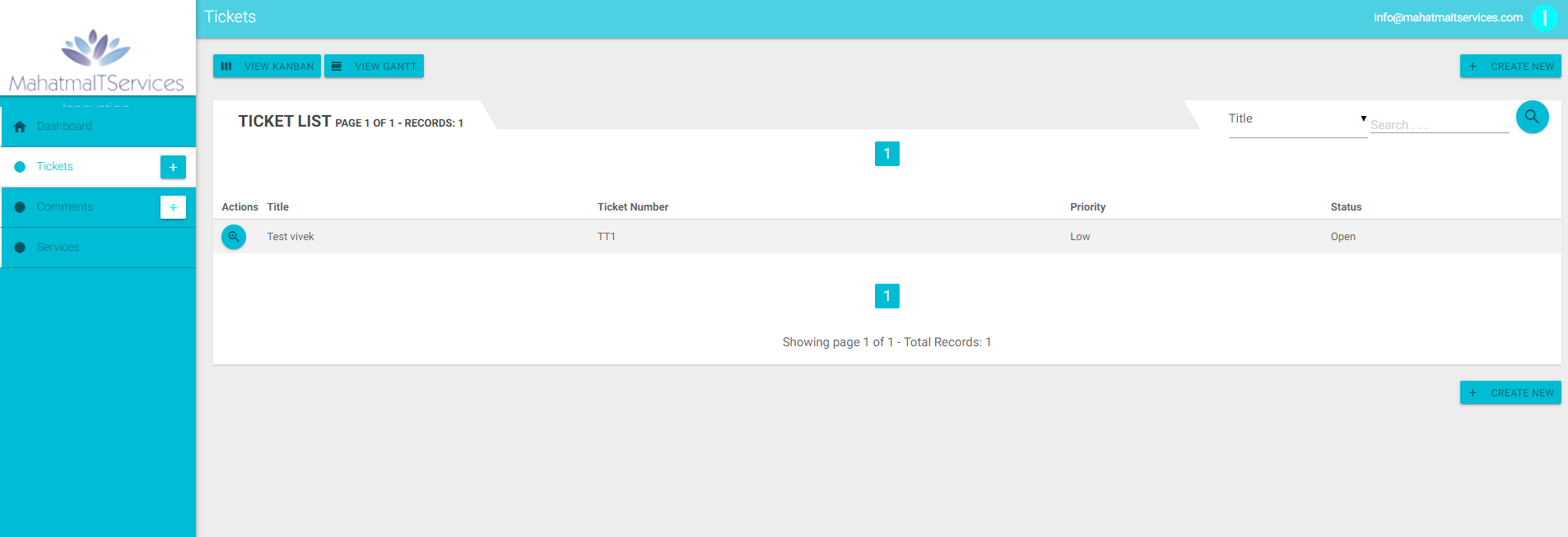Focus the Search text field
1568x537 pixels.
[x=1438, y=125]
